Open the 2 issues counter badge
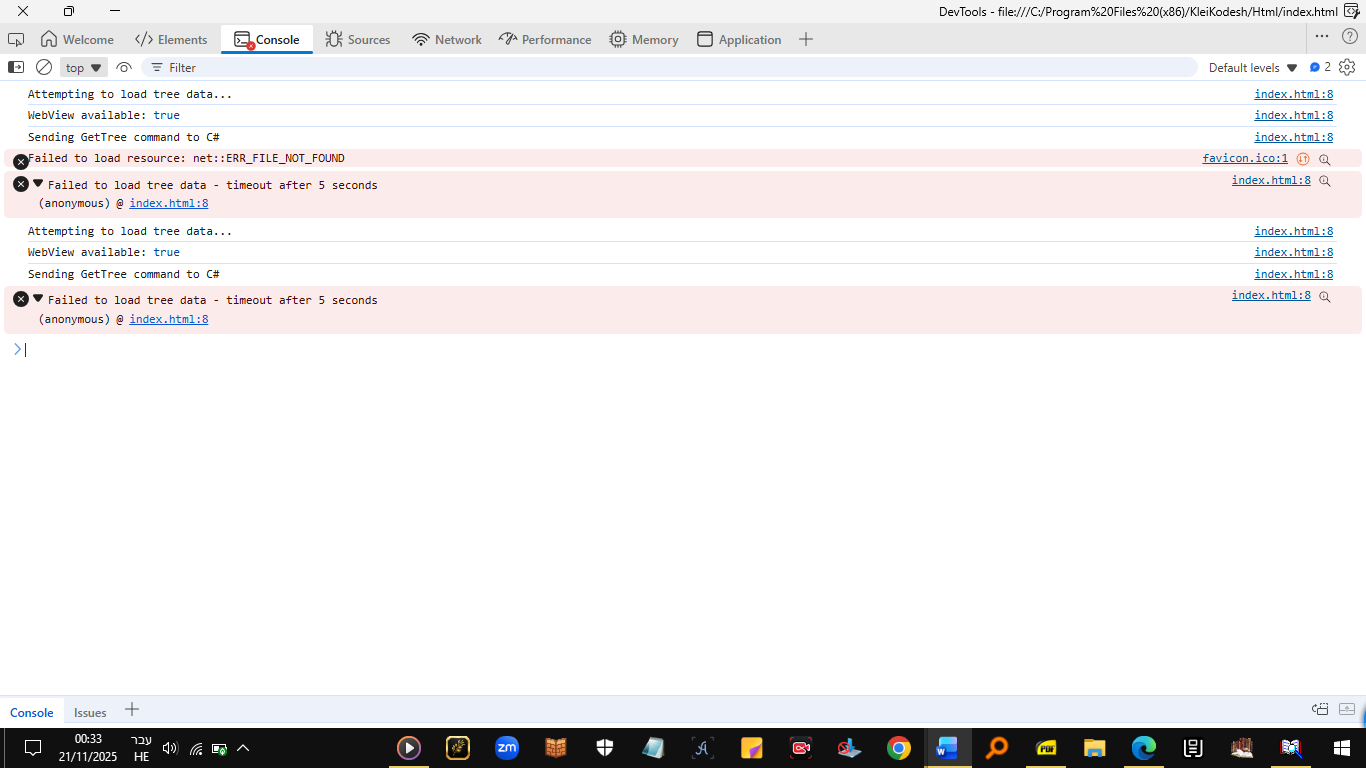Screen dimensions: 1366x768 coord(1320,67)
